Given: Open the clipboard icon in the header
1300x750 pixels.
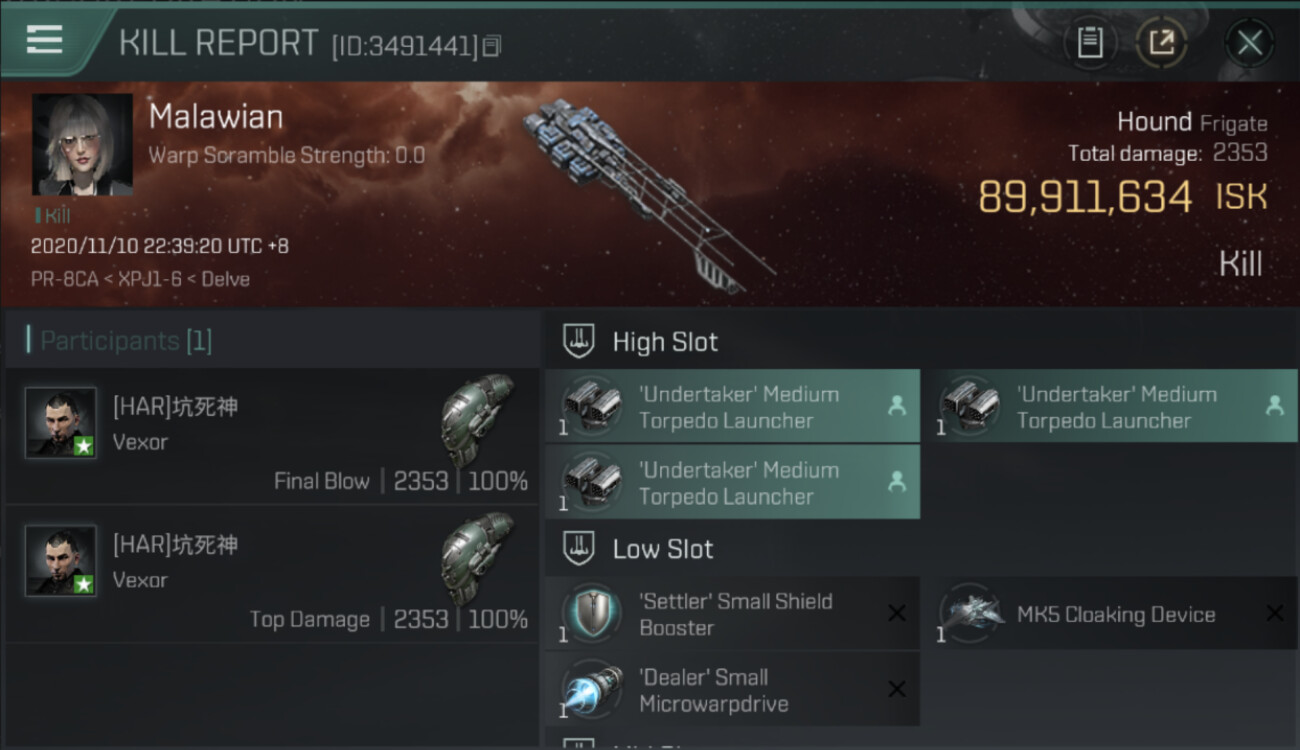Looking at the screenshot, I should click(1089, 42).
